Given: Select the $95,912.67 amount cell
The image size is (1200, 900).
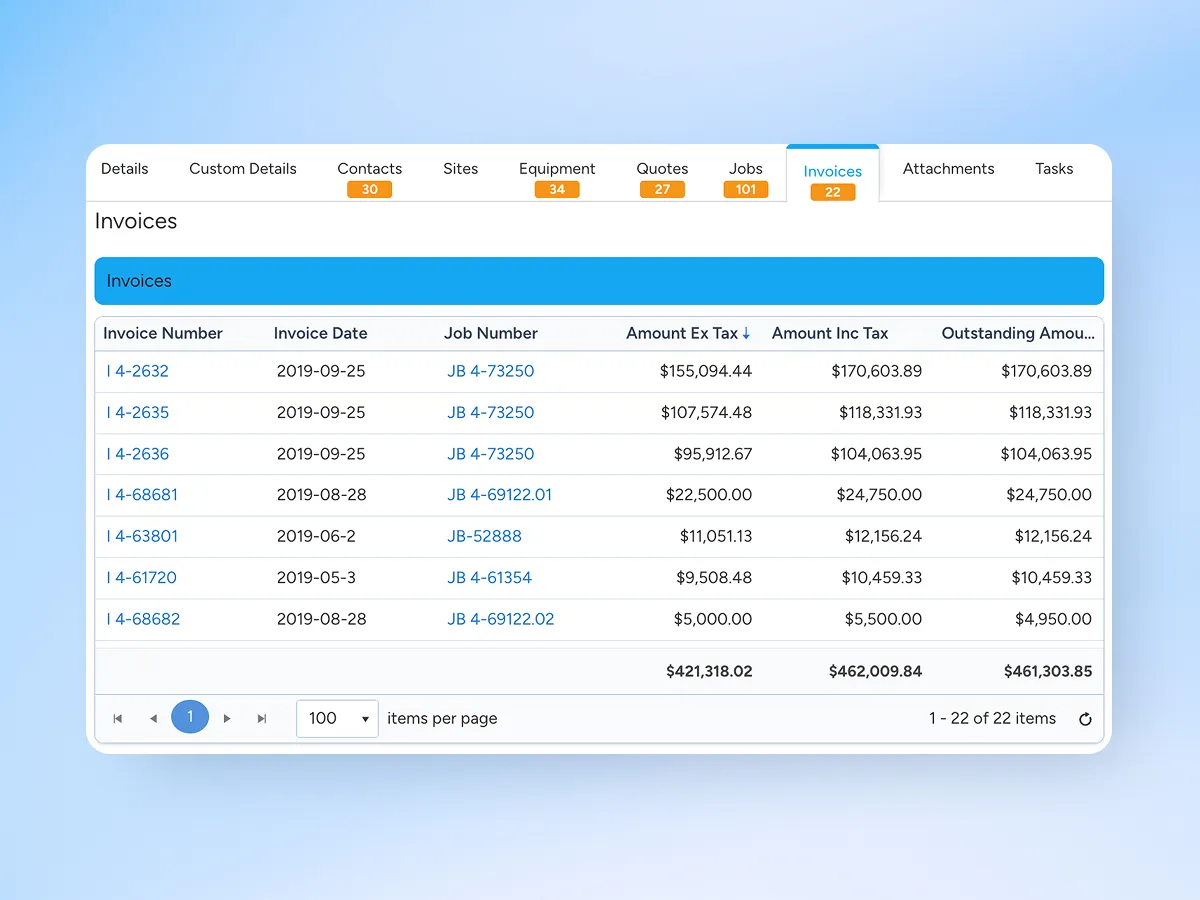Looking at the screenshot, I should pyautogui.click(x=713, y=454).
